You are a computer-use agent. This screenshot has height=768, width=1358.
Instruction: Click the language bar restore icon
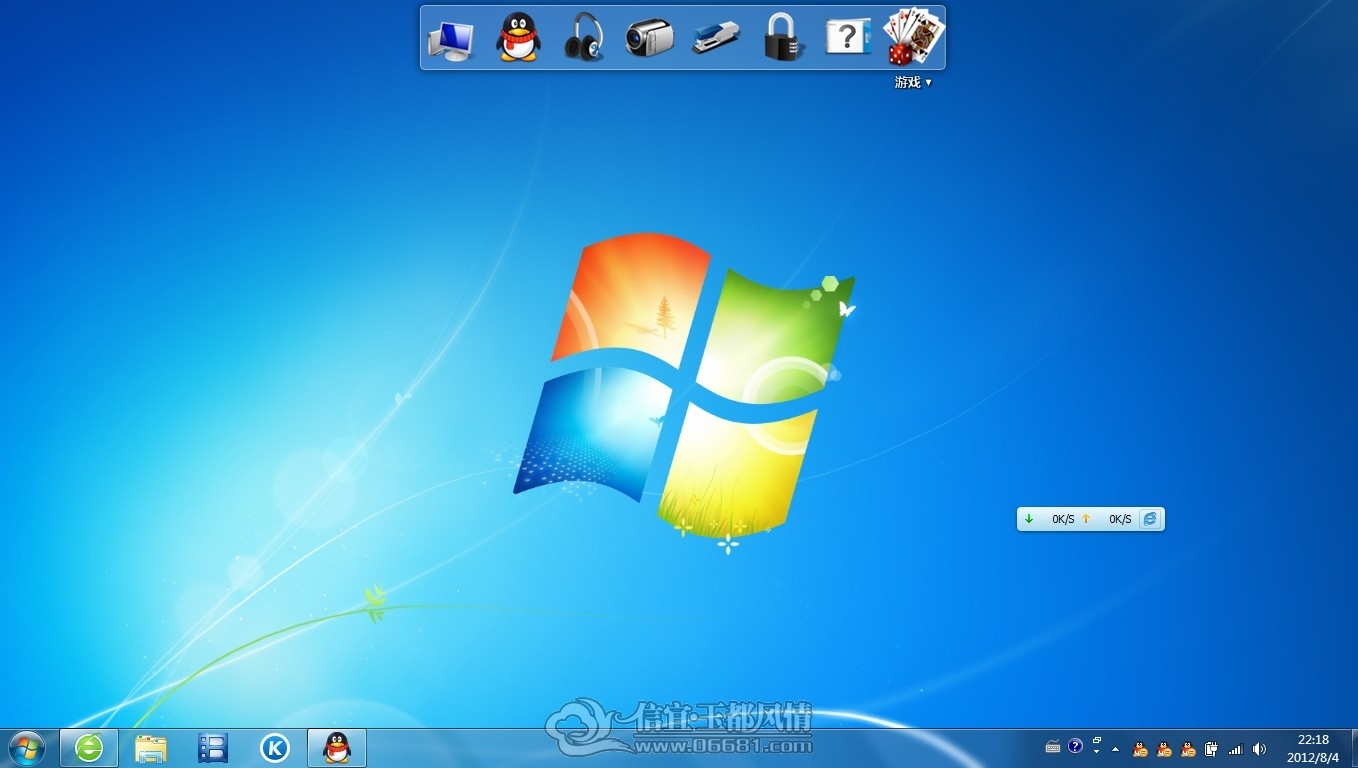1097,741
